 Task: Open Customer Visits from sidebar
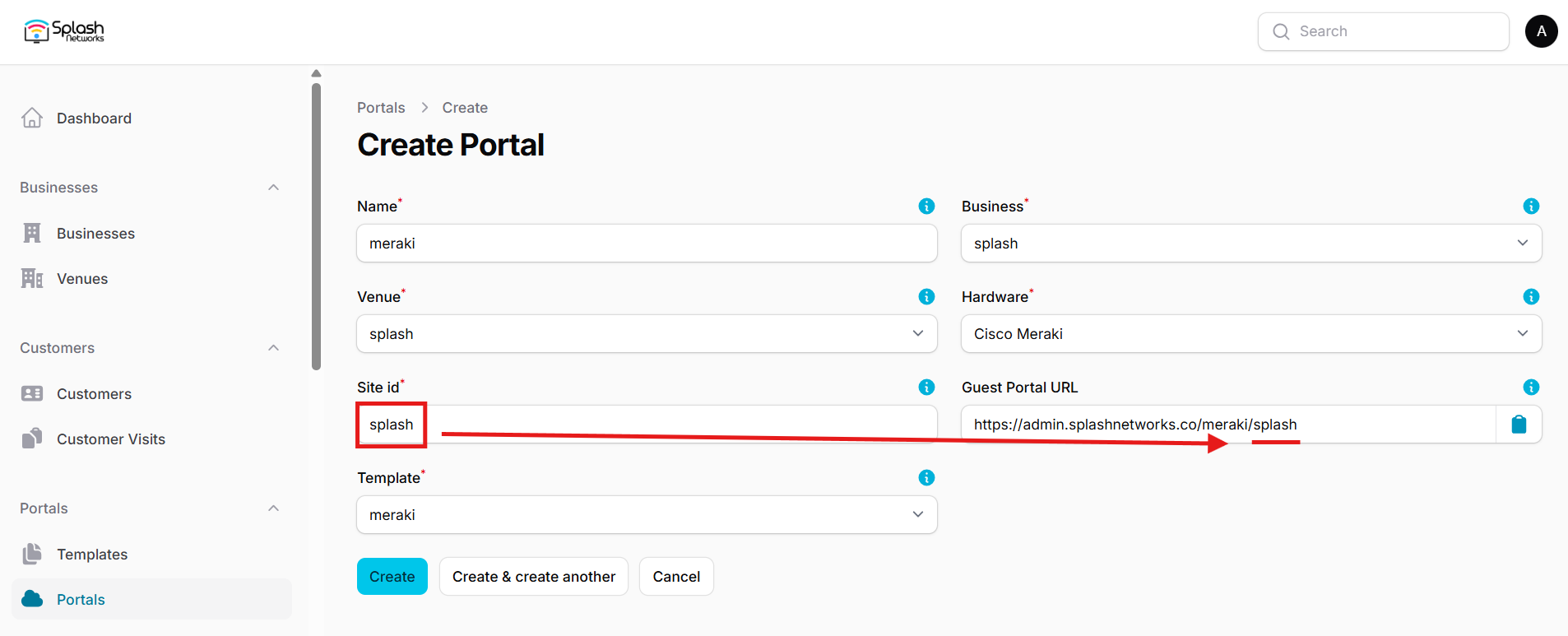point(151,439)
